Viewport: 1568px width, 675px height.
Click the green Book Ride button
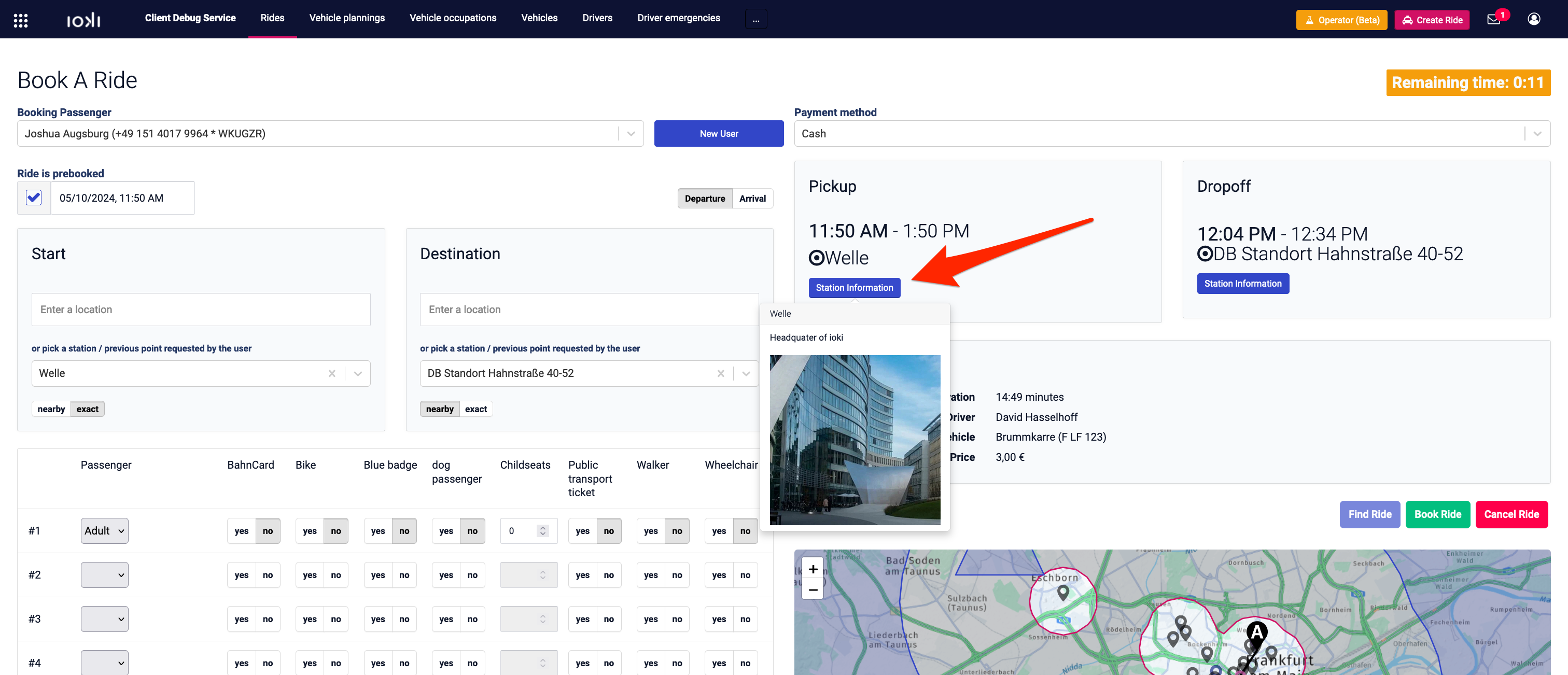(1438, 514)
